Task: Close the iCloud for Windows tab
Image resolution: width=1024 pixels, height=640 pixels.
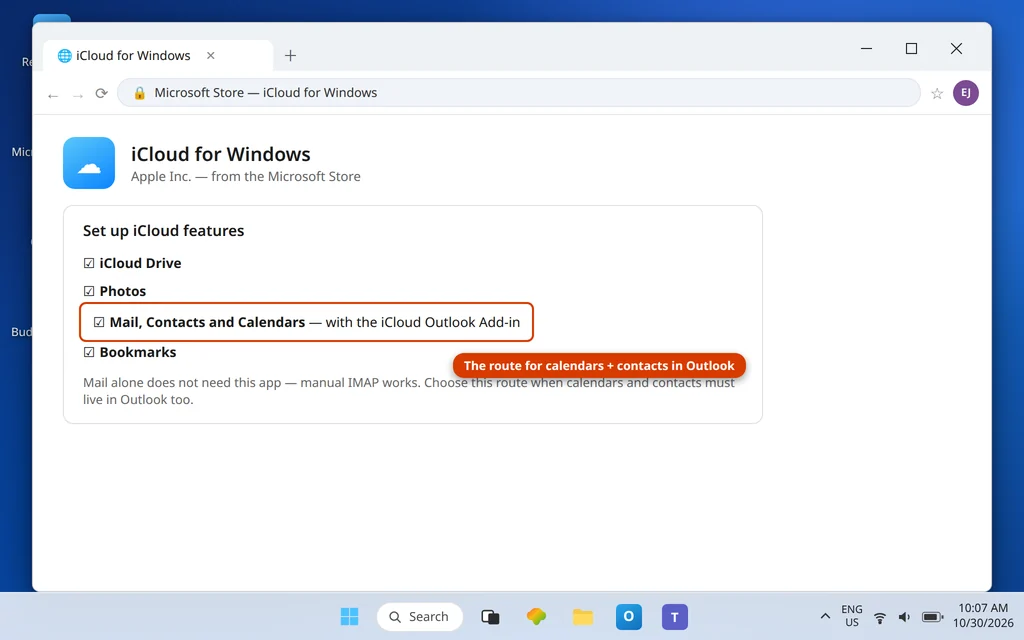Action: coord(210,56)
